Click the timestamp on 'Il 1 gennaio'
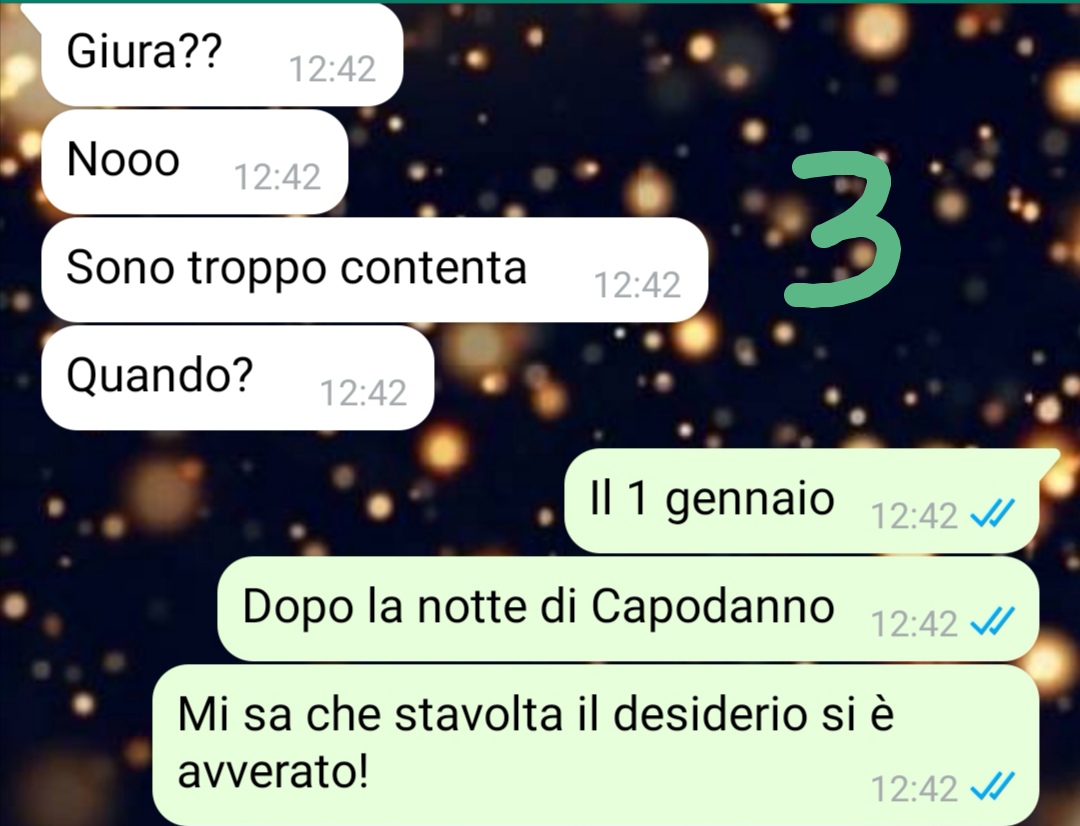The image size is (1080, 826). click(x=914, y=515)
